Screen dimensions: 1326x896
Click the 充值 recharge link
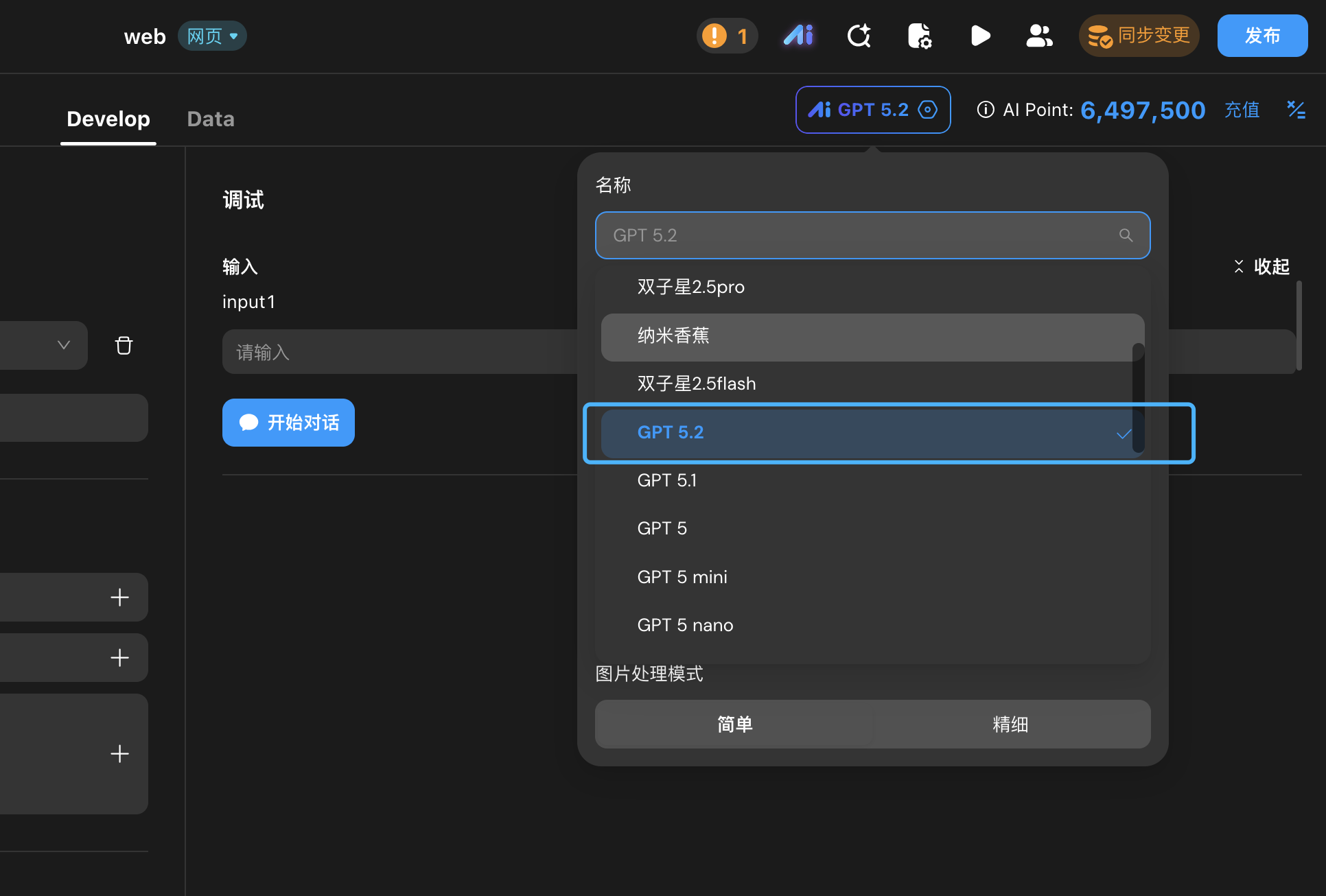[1242, 110]
